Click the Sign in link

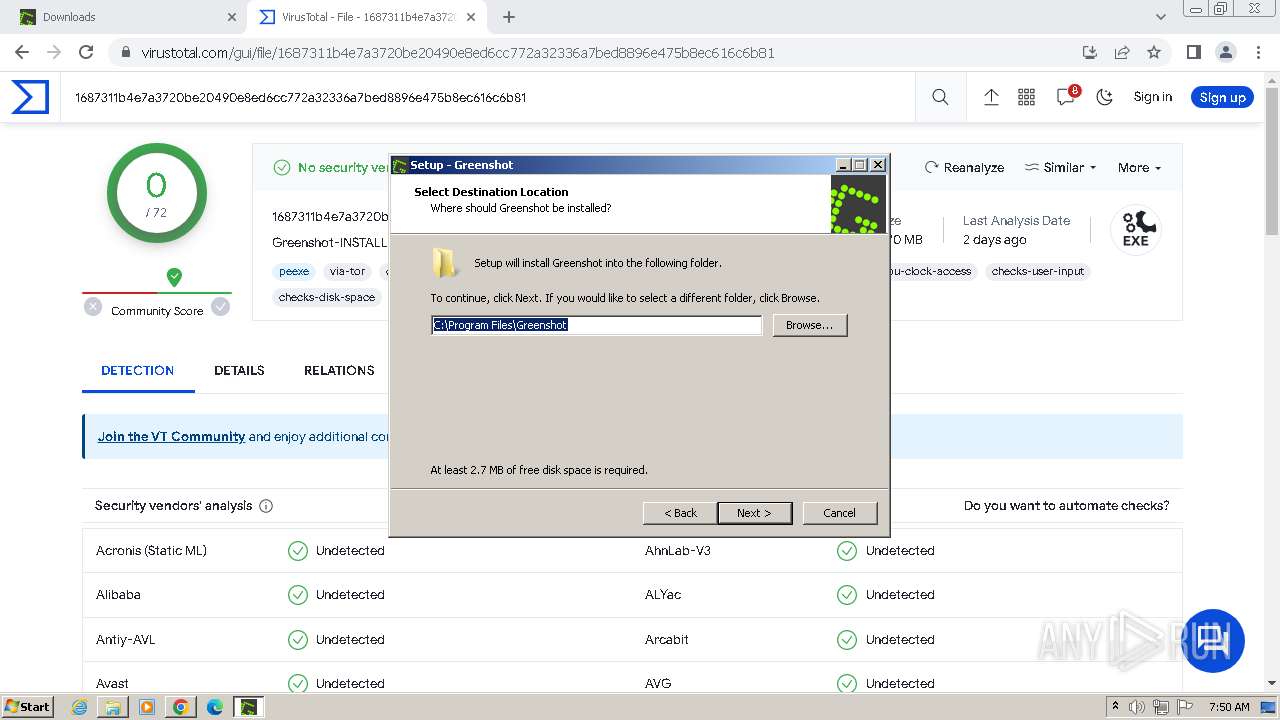click(x=1153, y=97)
